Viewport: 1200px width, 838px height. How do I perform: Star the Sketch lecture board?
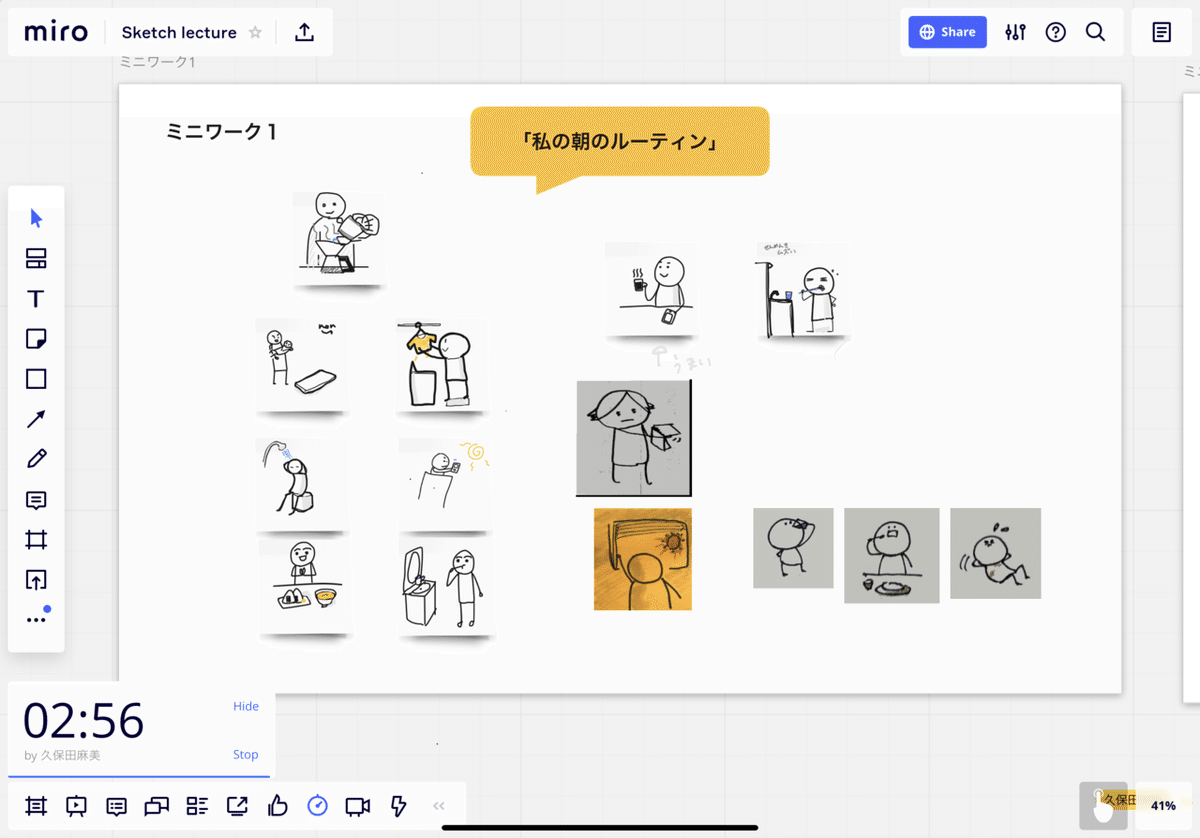coord(257,32)
